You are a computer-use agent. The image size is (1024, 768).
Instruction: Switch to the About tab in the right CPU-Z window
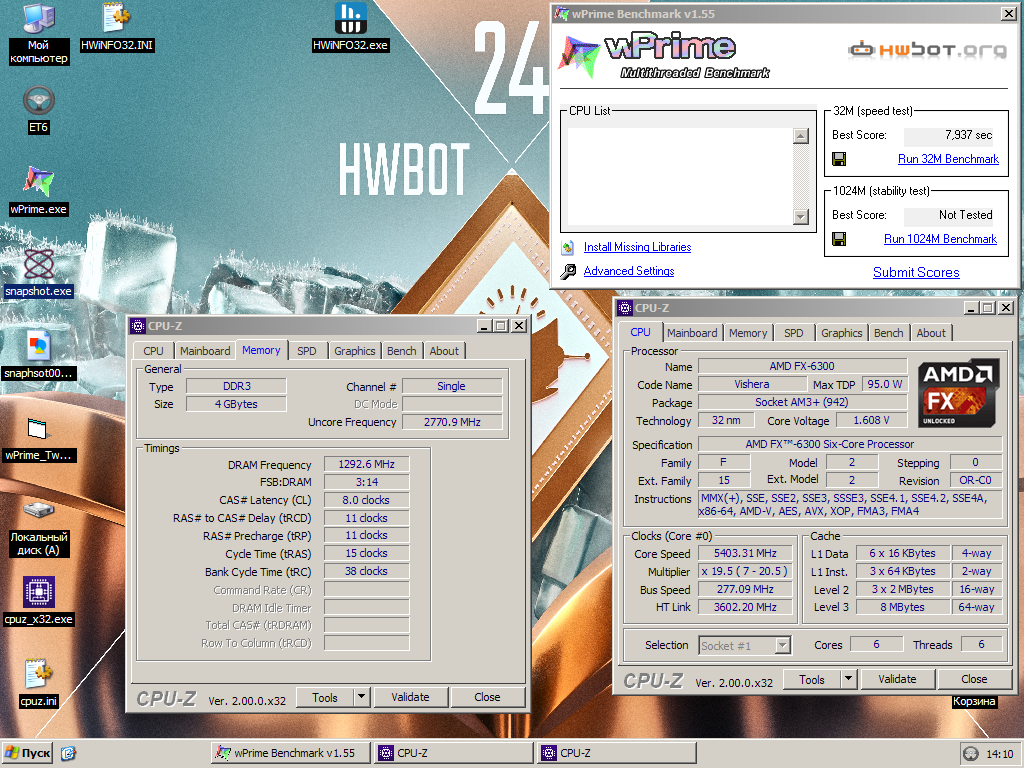click(x=931, y=333)
